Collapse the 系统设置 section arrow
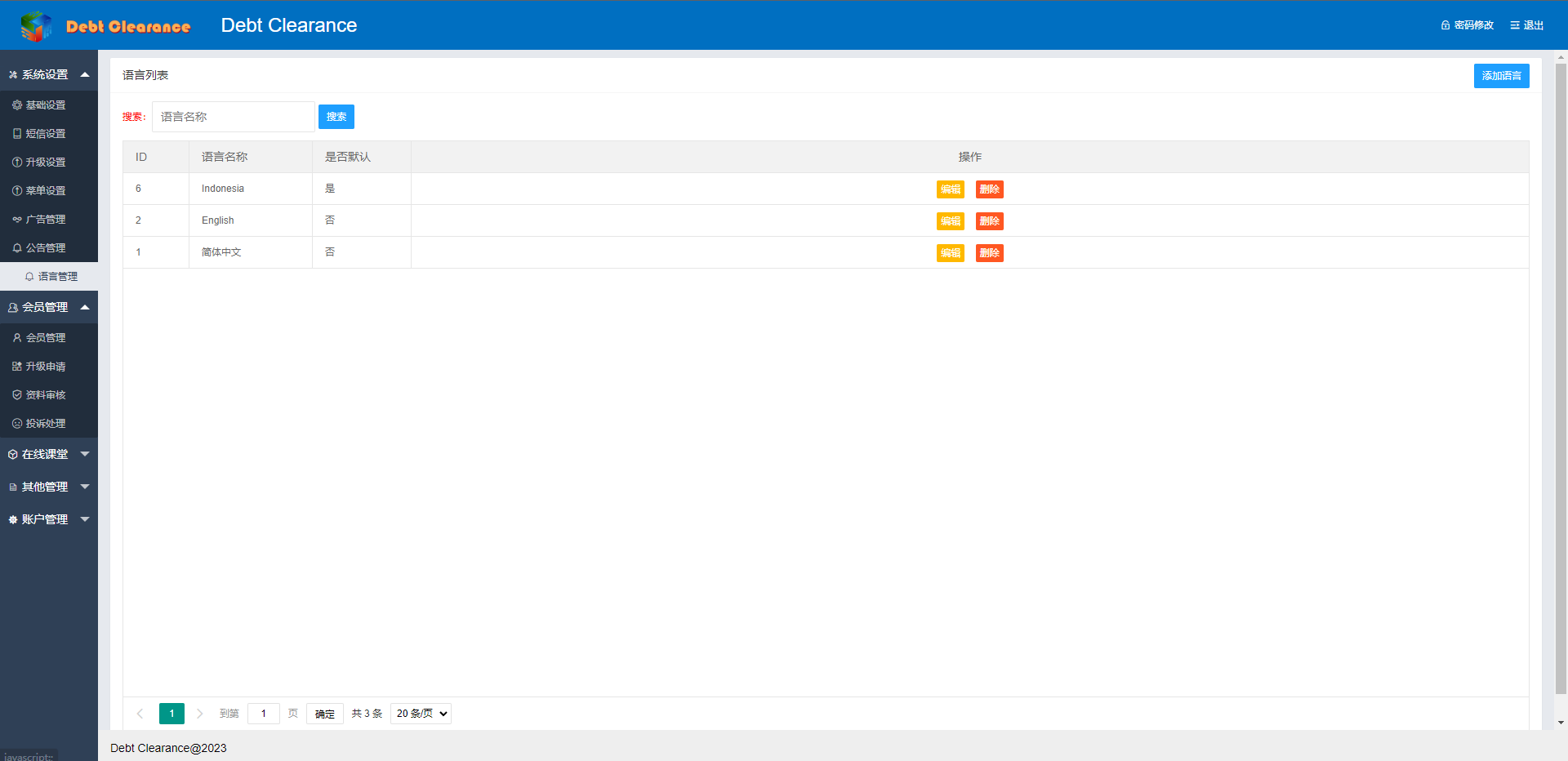The height and width of the screenshot is (761, 1568). [85, 74]
